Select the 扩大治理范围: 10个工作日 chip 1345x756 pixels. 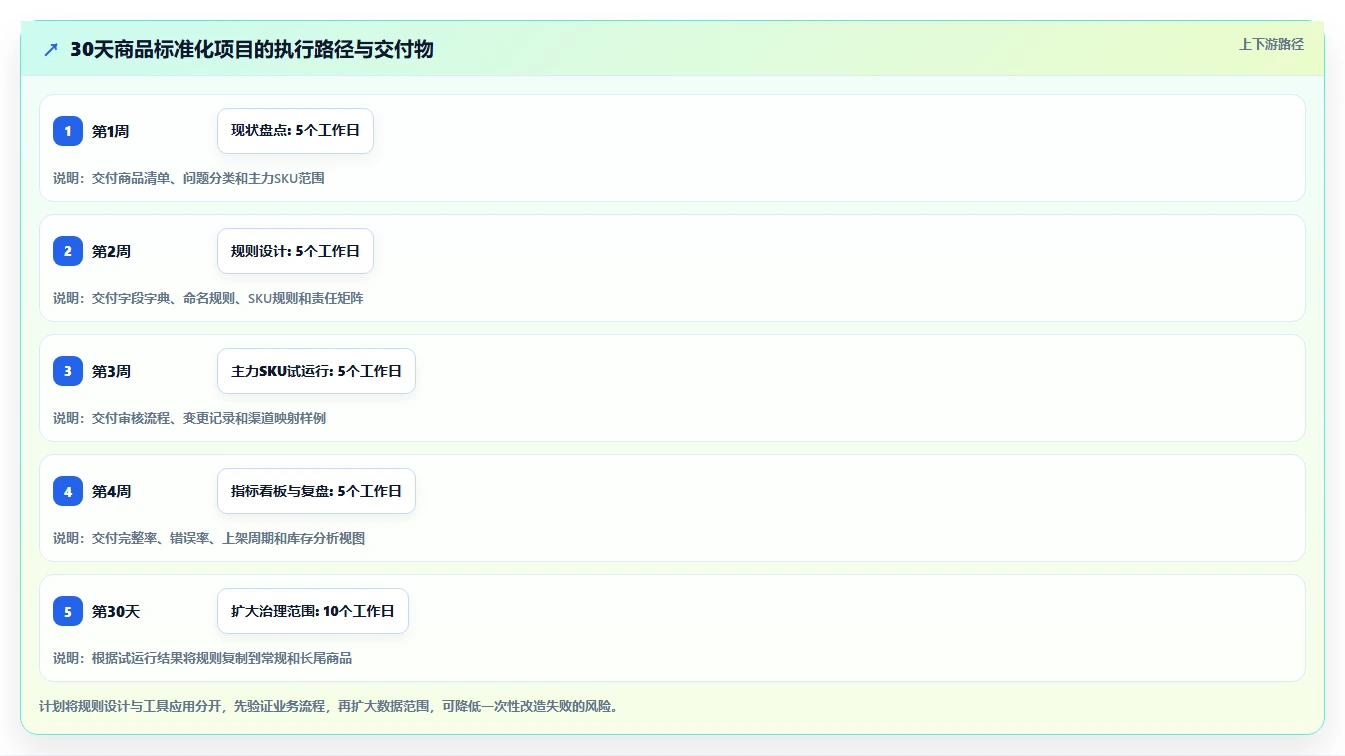coord(313,611)
